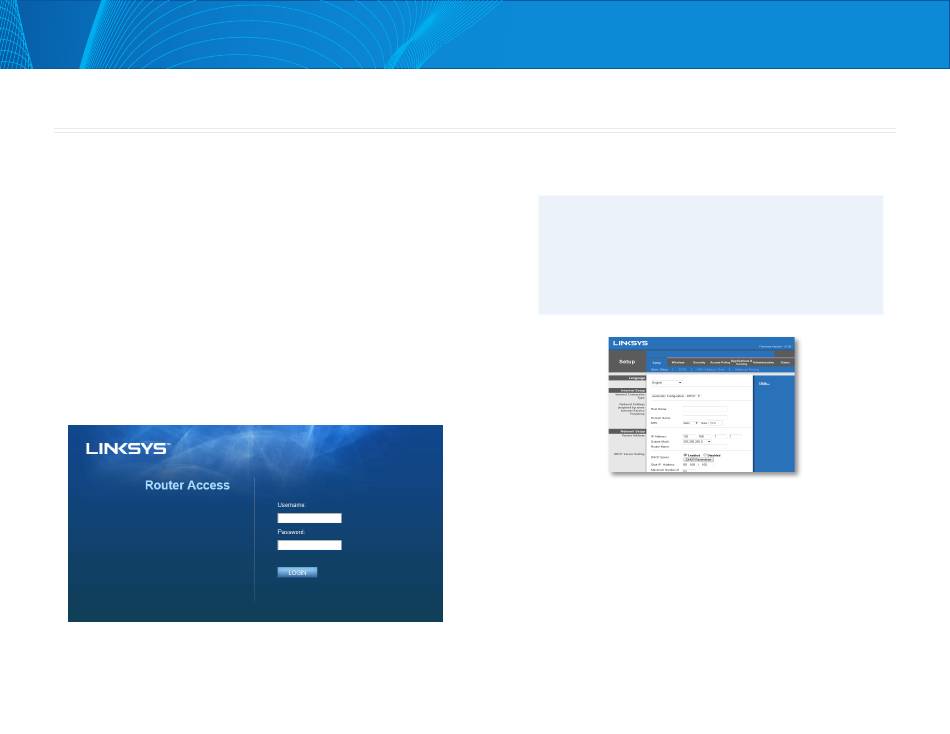Click the Host Name input field

[705, 409]
